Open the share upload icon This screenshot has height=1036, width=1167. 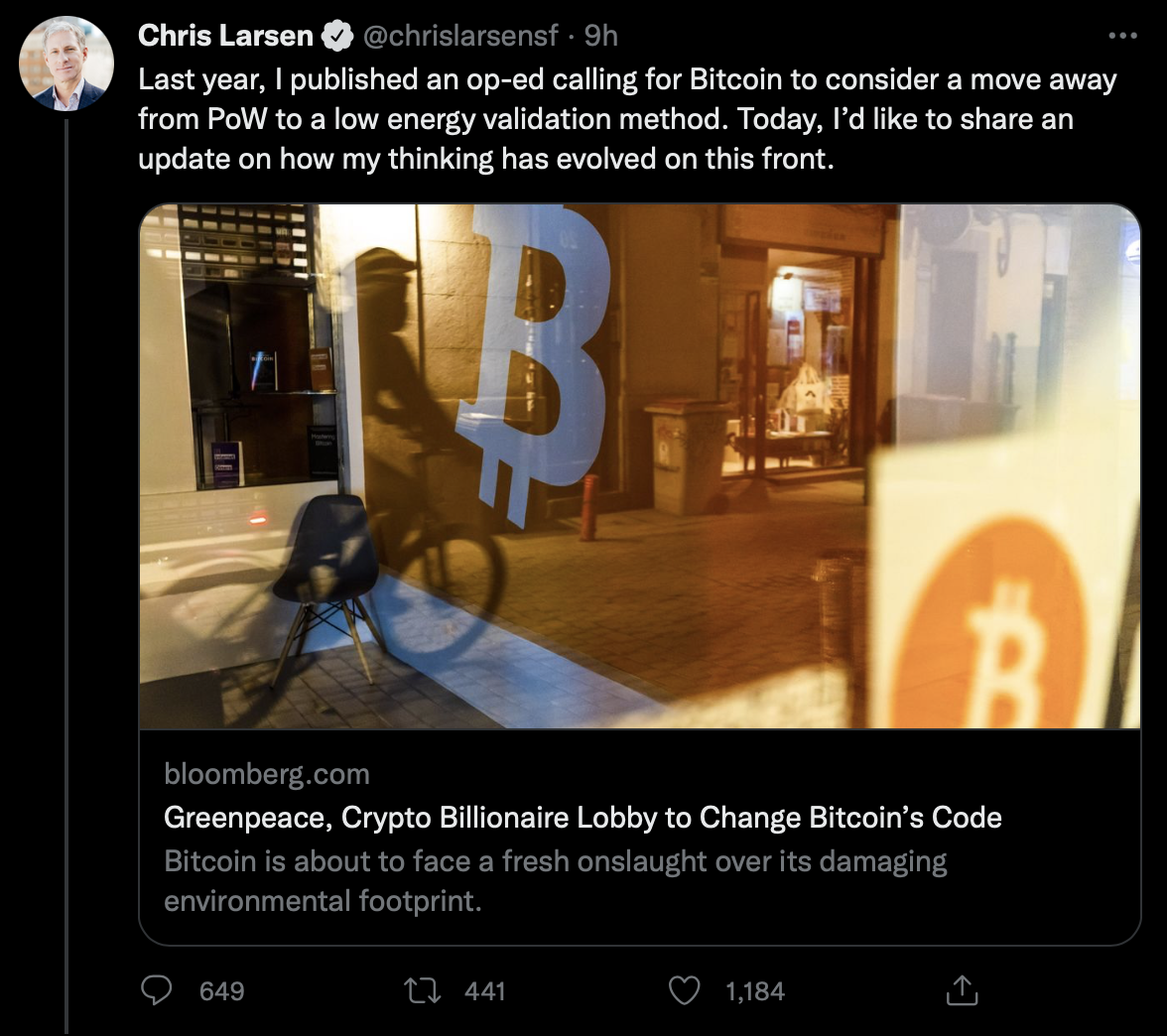(x=962, y=990)
